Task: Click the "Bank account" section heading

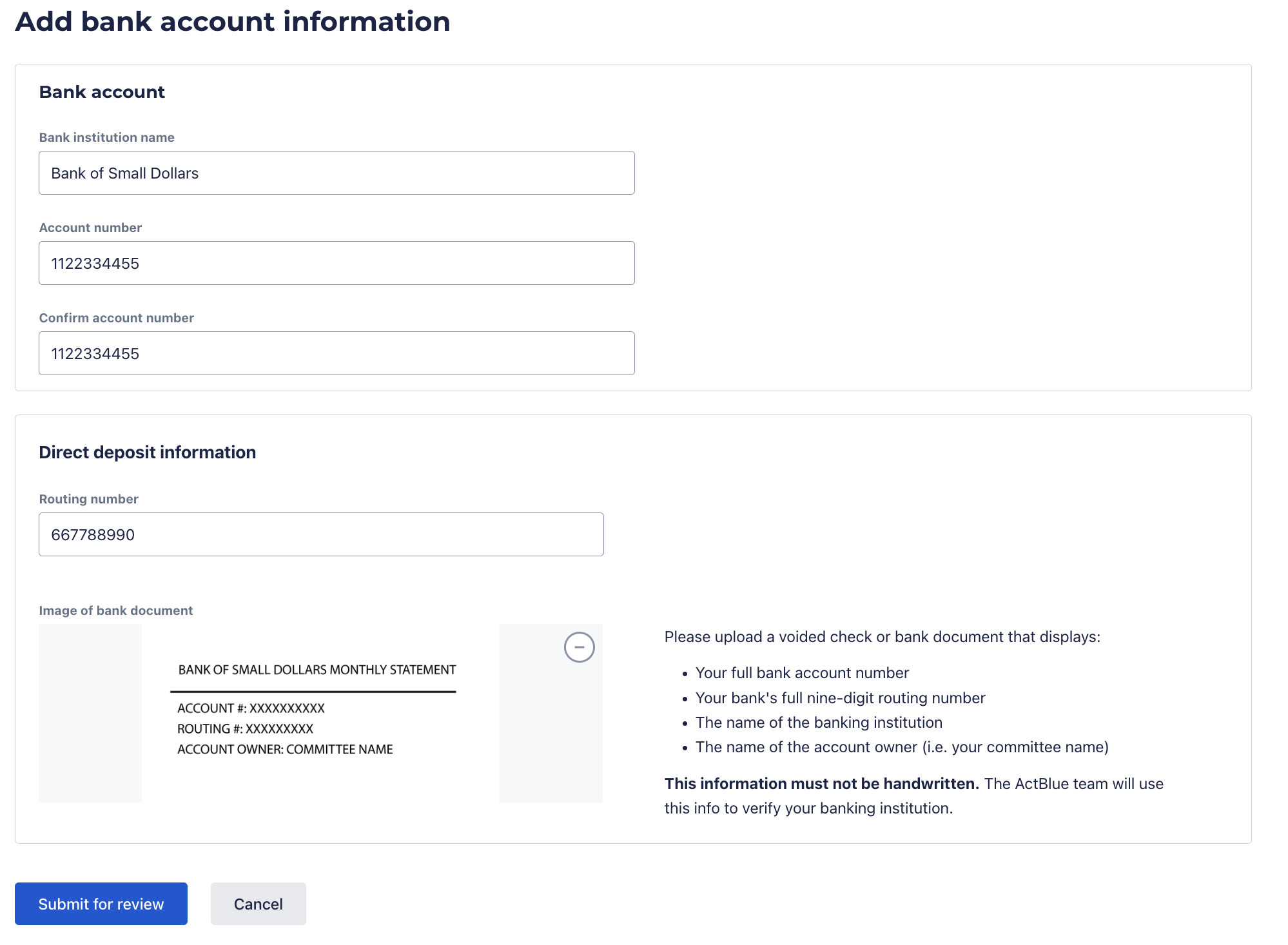Action: pyautogui.click(x=102, y=92)
